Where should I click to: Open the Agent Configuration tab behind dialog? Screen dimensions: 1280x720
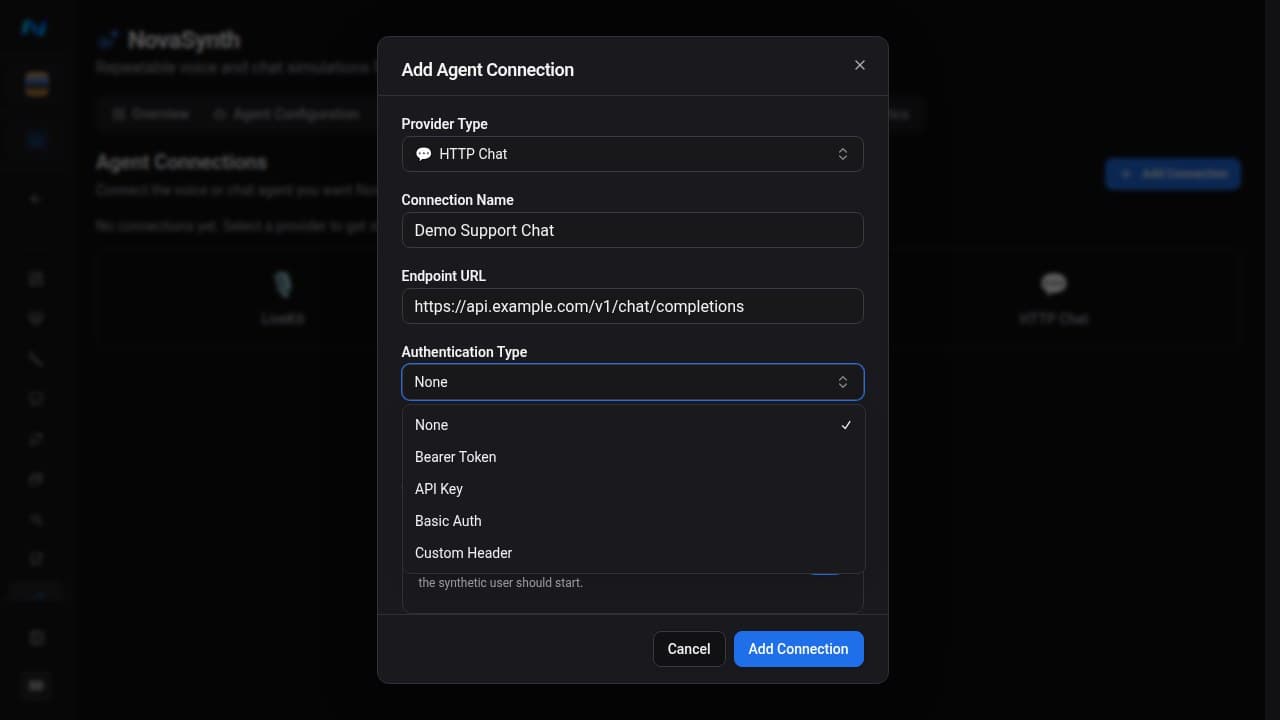click(x=286, y=114)
